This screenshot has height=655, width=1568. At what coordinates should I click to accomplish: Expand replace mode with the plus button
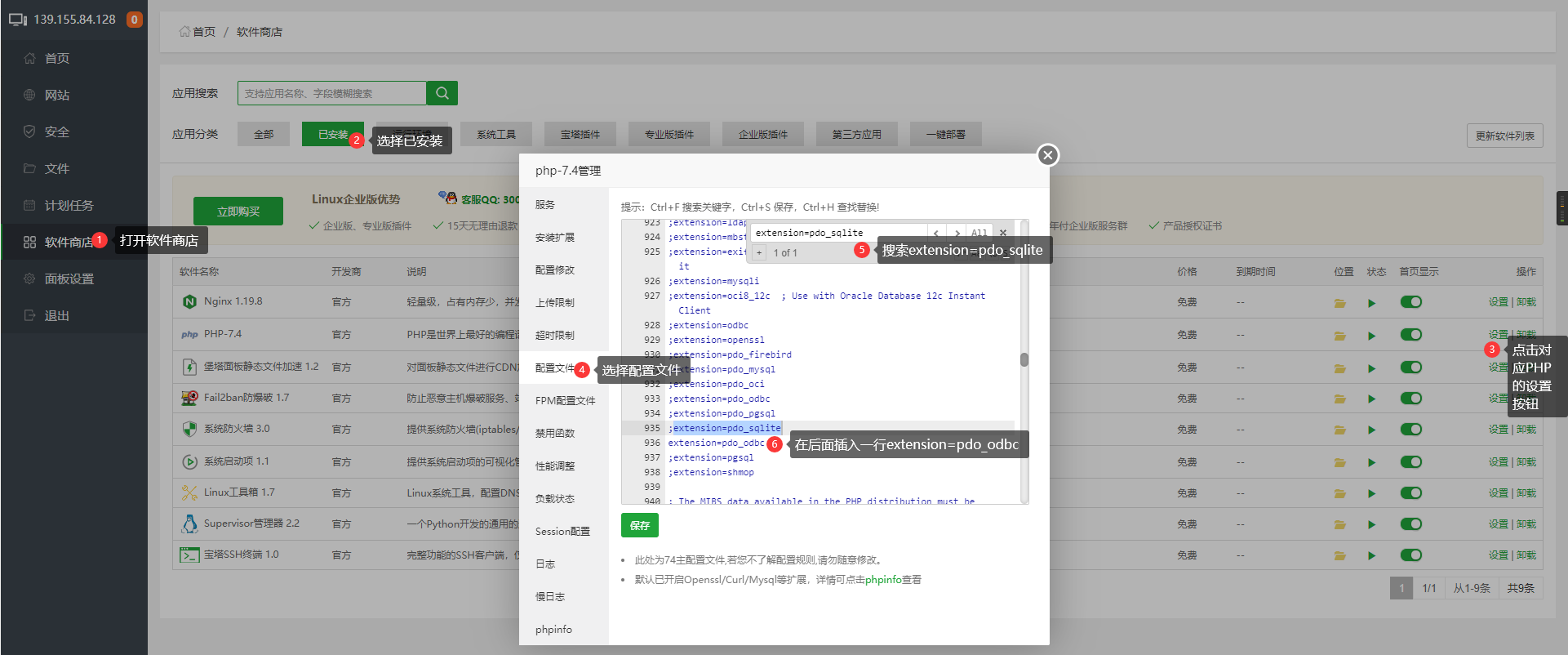coord(759,253)
